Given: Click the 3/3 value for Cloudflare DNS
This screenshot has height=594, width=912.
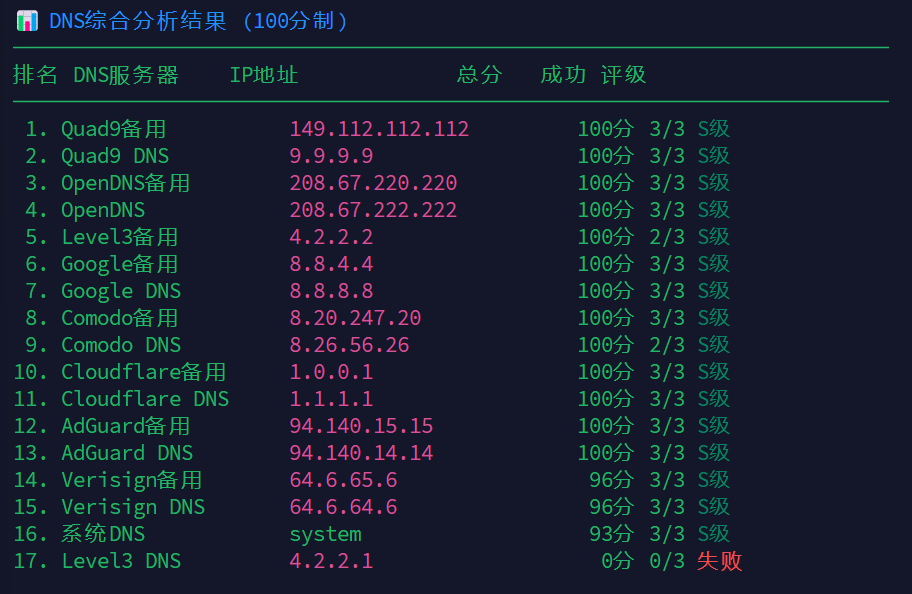Looking at the screenshot, I should (x=667, y=399).
